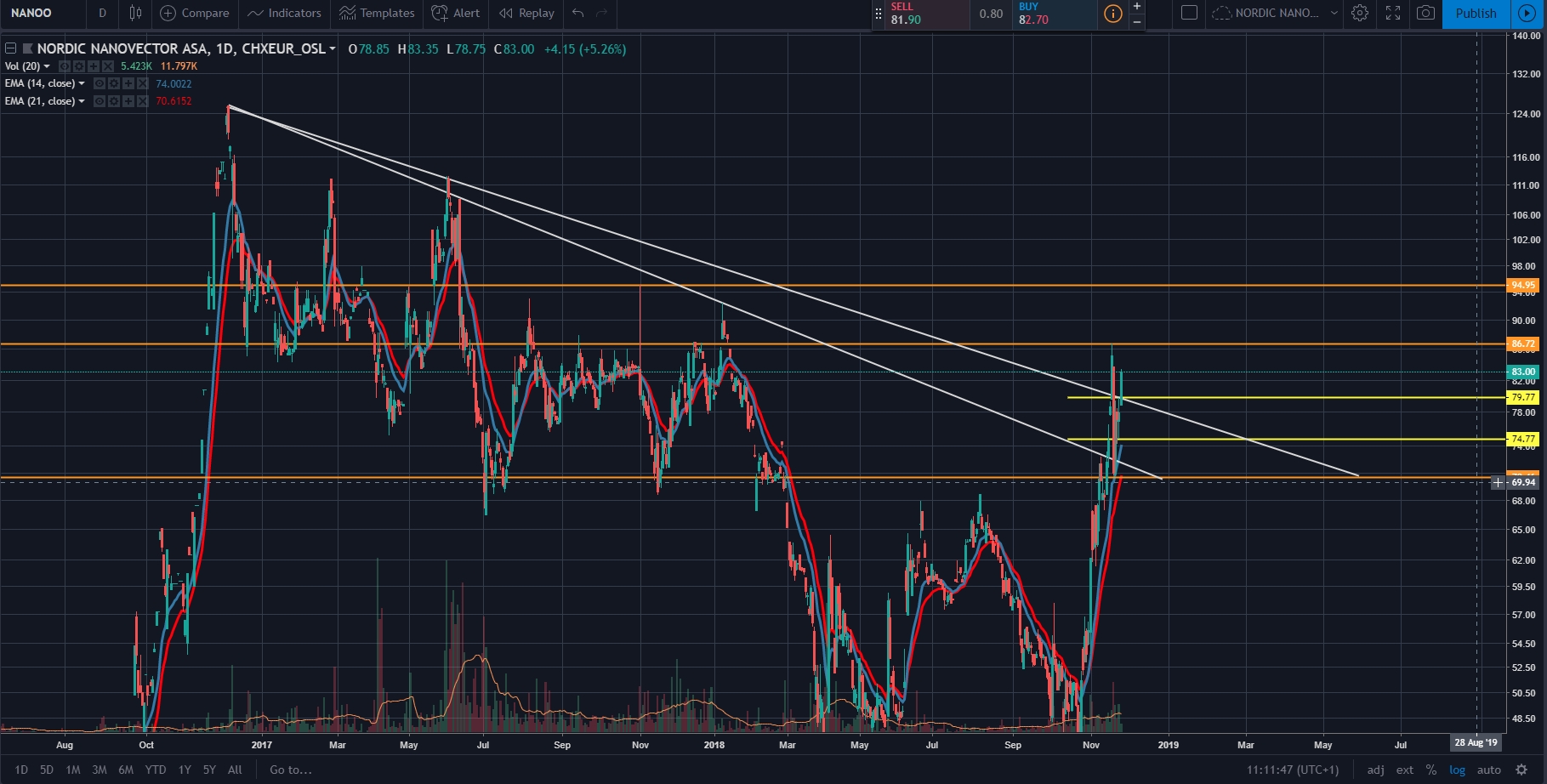
Task: Click the BUY 82.70 button
Action: (1055, 14)
